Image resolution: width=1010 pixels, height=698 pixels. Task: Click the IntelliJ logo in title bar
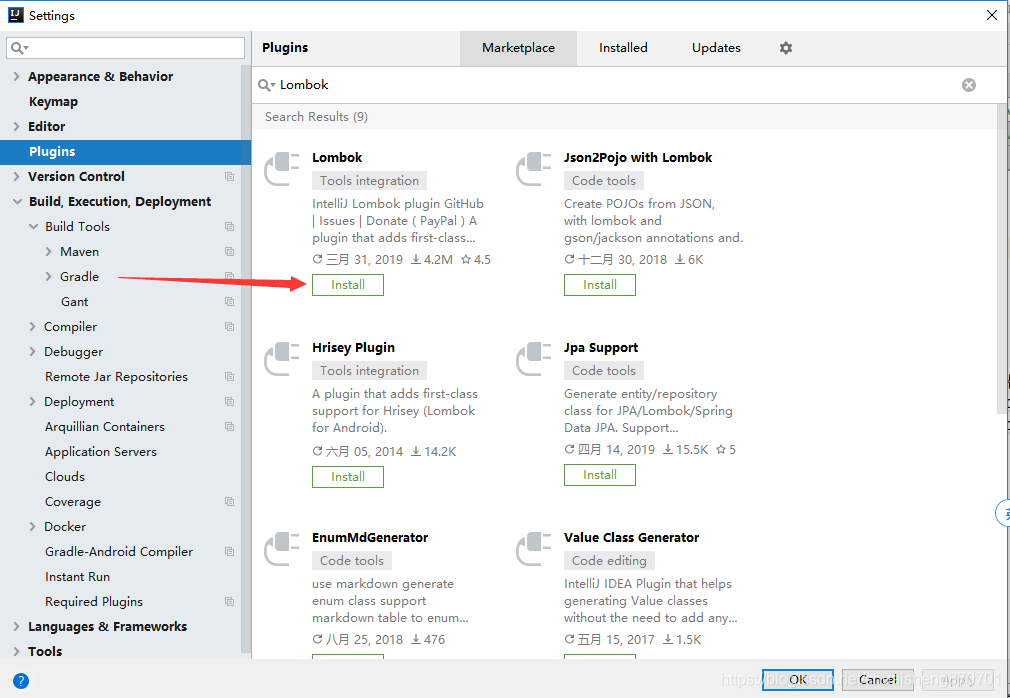coord(15,15)
